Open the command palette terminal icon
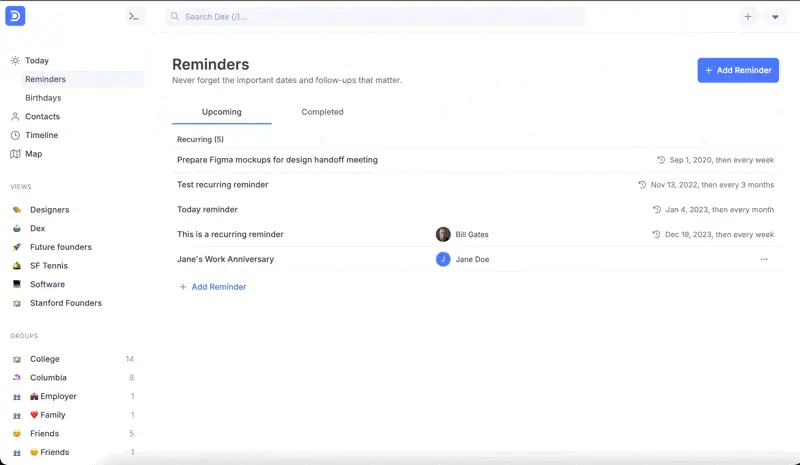This screenshot has width=800, height=465. pos(134,16)
